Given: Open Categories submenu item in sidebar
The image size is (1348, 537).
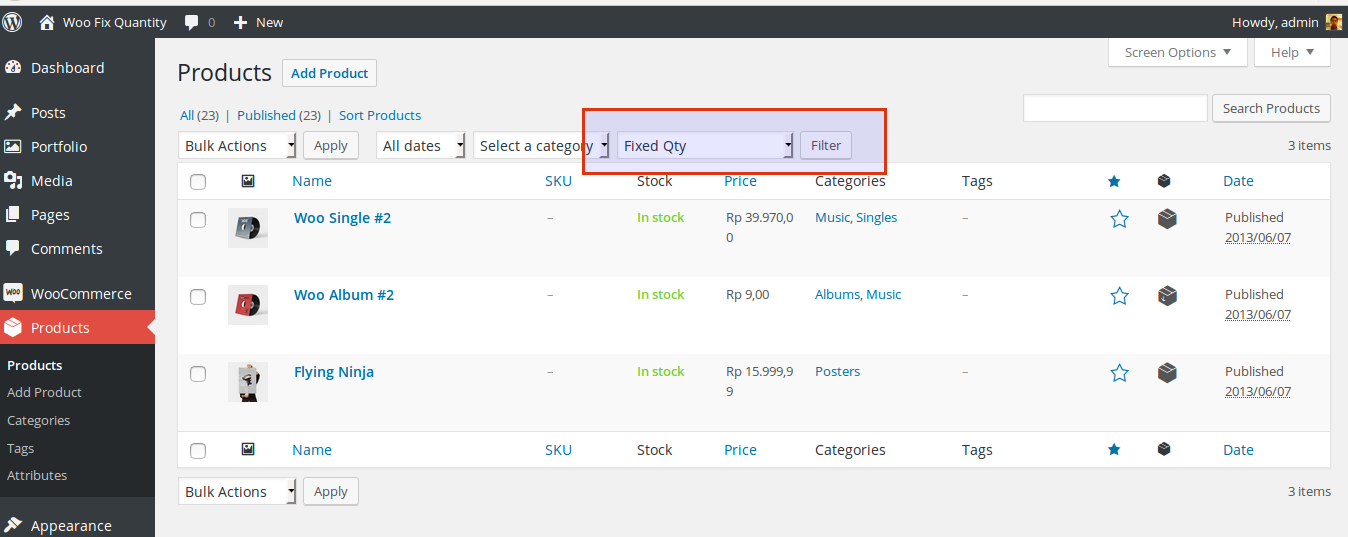Looking at the screenshot, I should tap(38, 421).
